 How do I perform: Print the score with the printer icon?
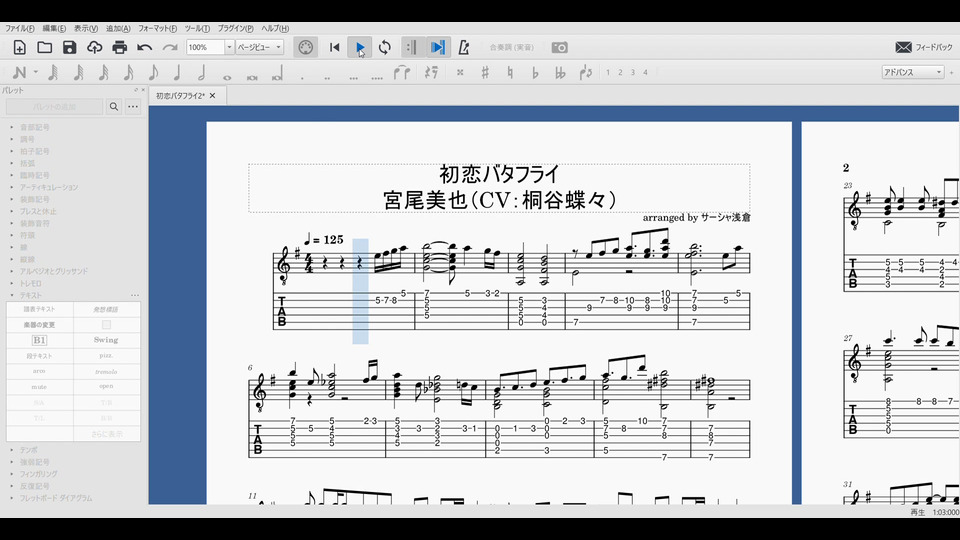pos(119,47)
